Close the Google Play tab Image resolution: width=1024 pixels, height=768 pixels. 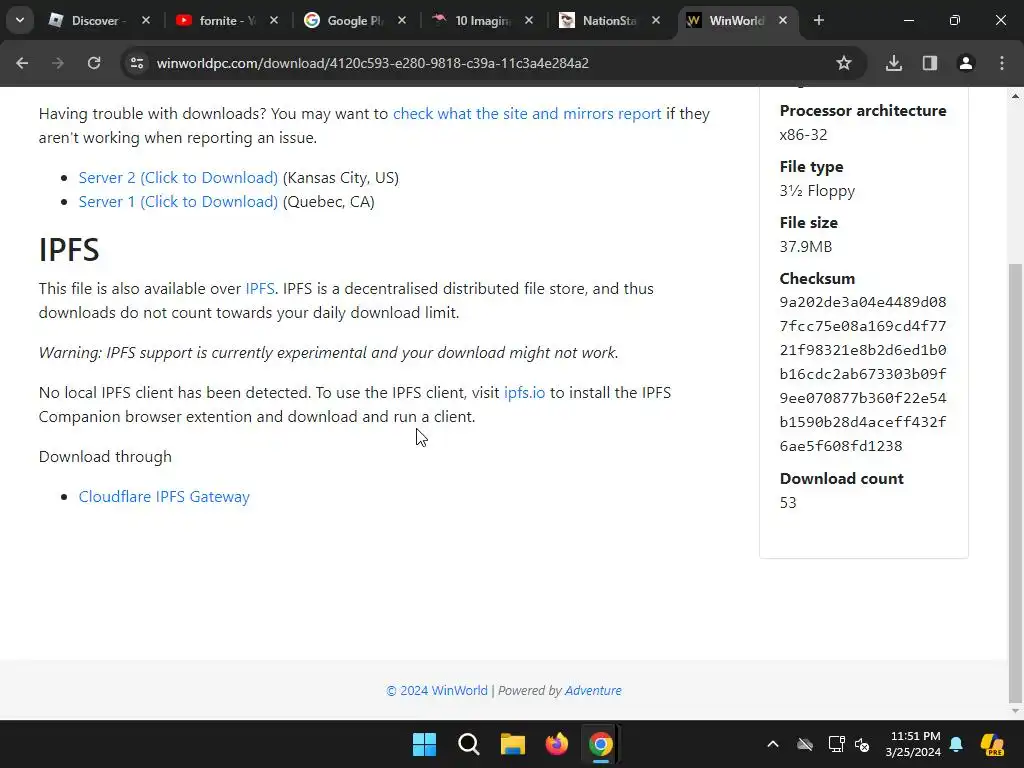coord(402,21)
